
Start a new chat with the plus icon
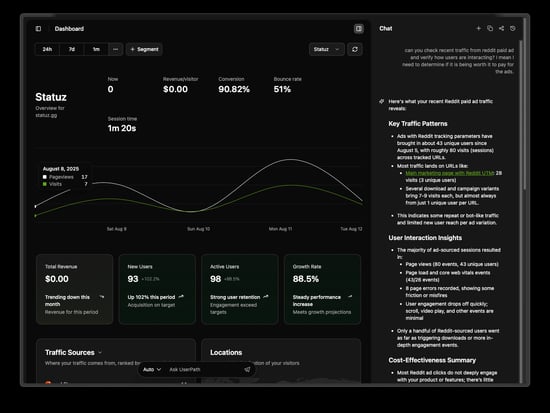tap(478, 28)
